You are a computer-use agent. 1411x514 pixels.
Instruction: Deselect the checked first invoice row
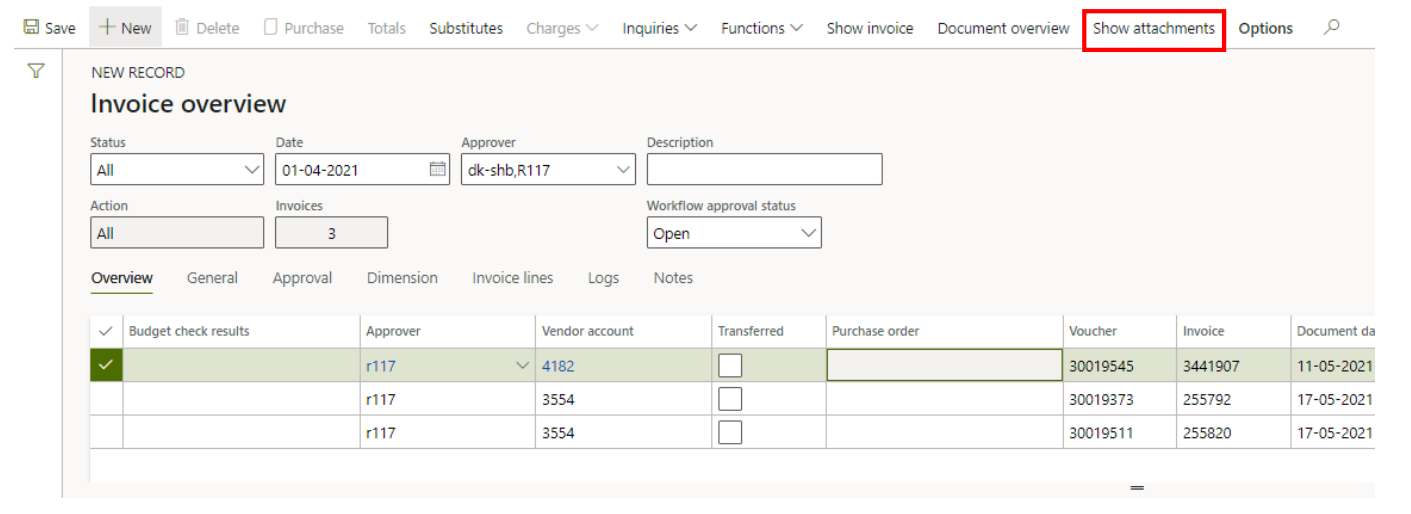pyautogui.click(x=106, y=366)
